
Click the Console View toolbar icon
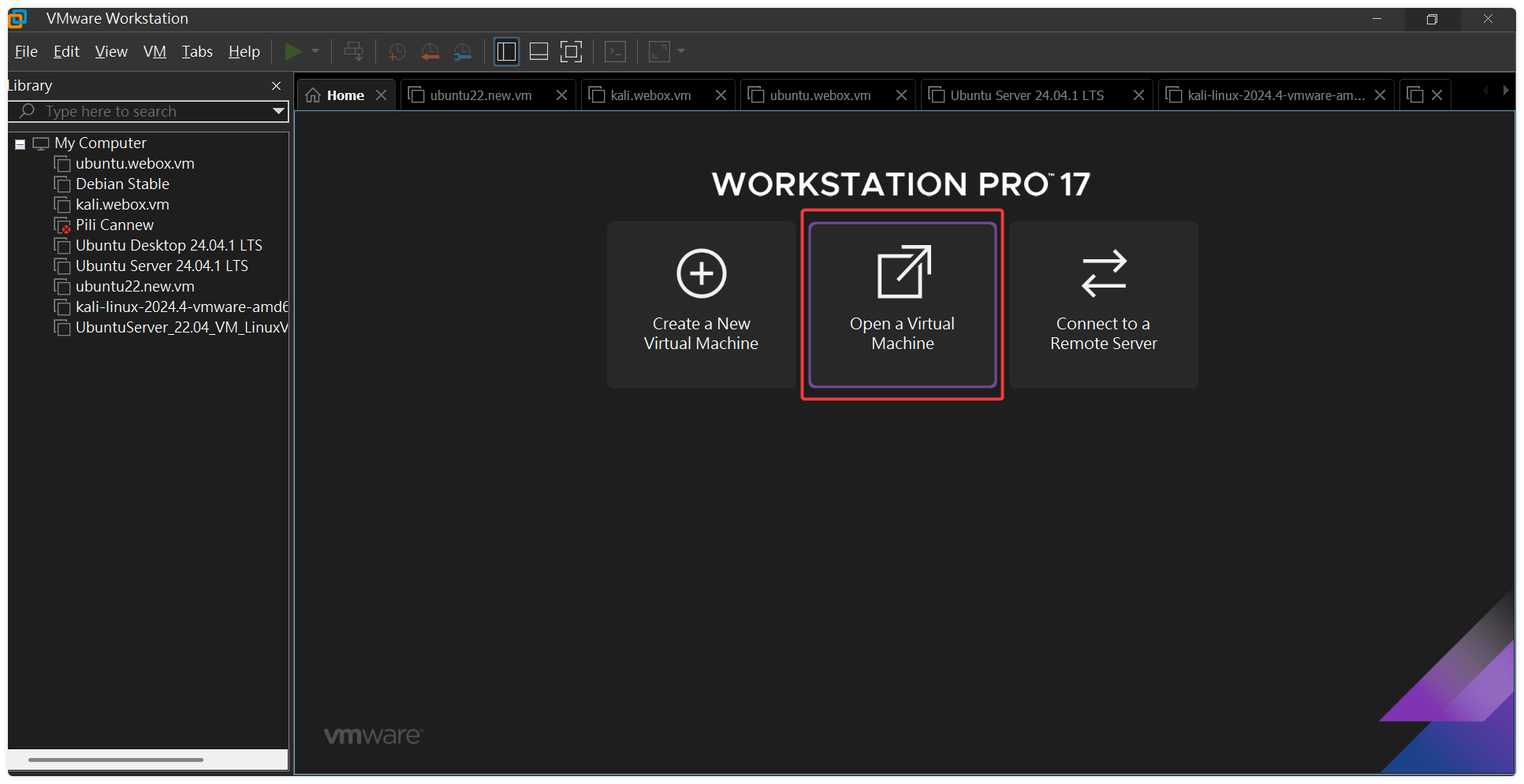[615, 52]
